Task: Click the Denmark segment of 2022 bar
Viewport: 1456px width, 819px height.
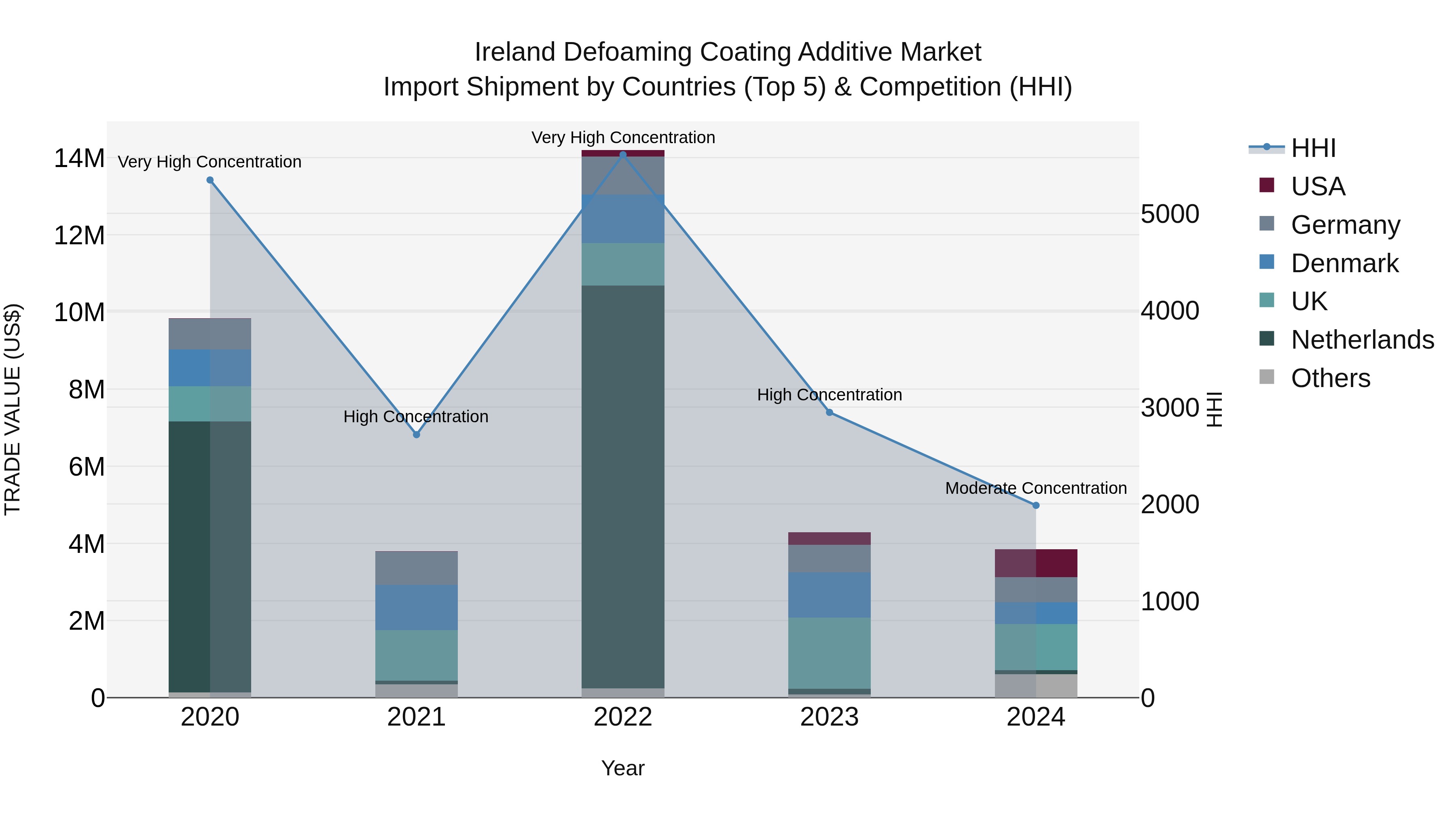Action: pyautogui.click(x=623, y=219)
